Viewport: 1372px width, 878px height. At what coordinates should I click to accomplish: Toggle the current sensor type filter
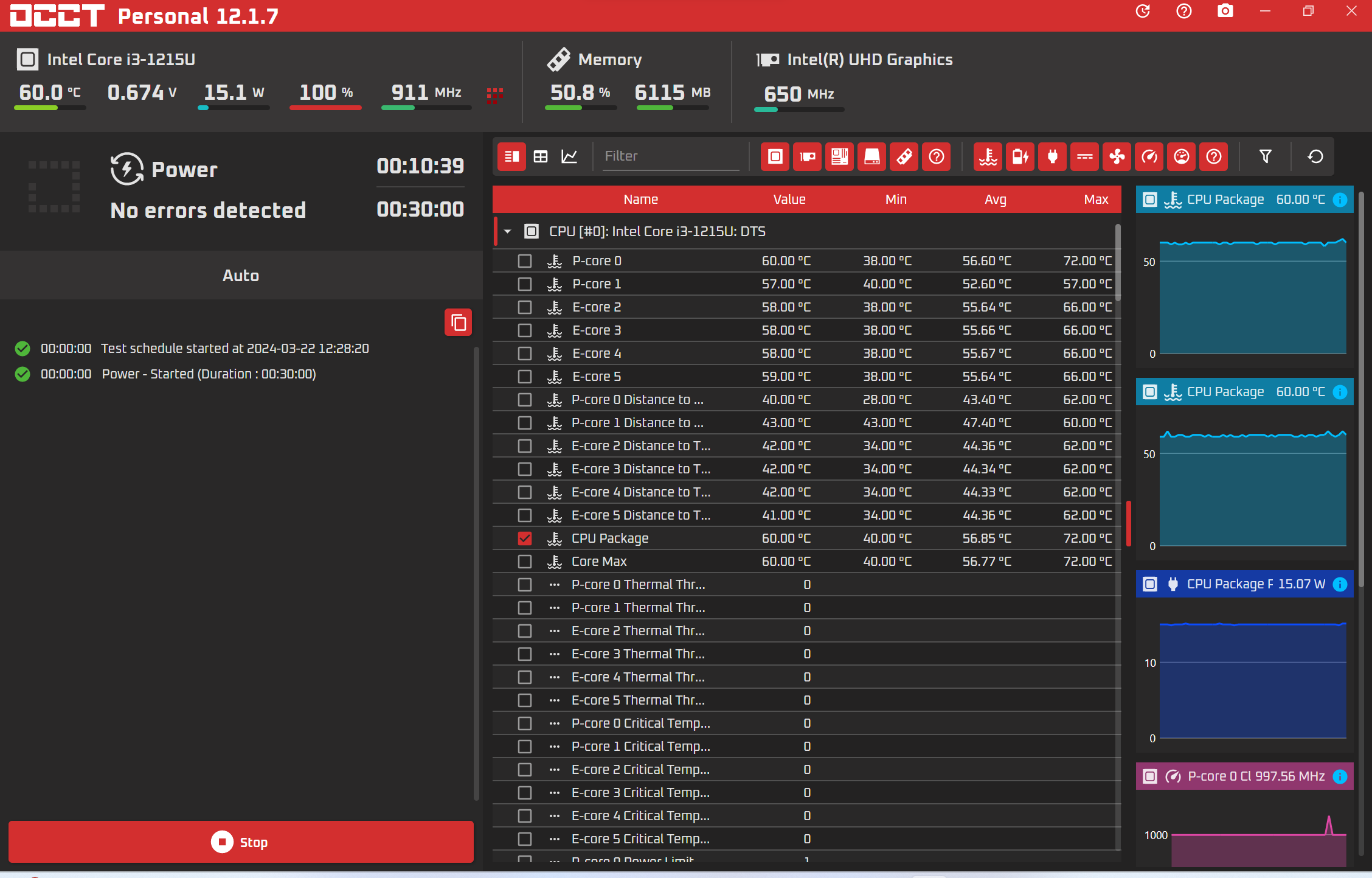click(1084, 156)
